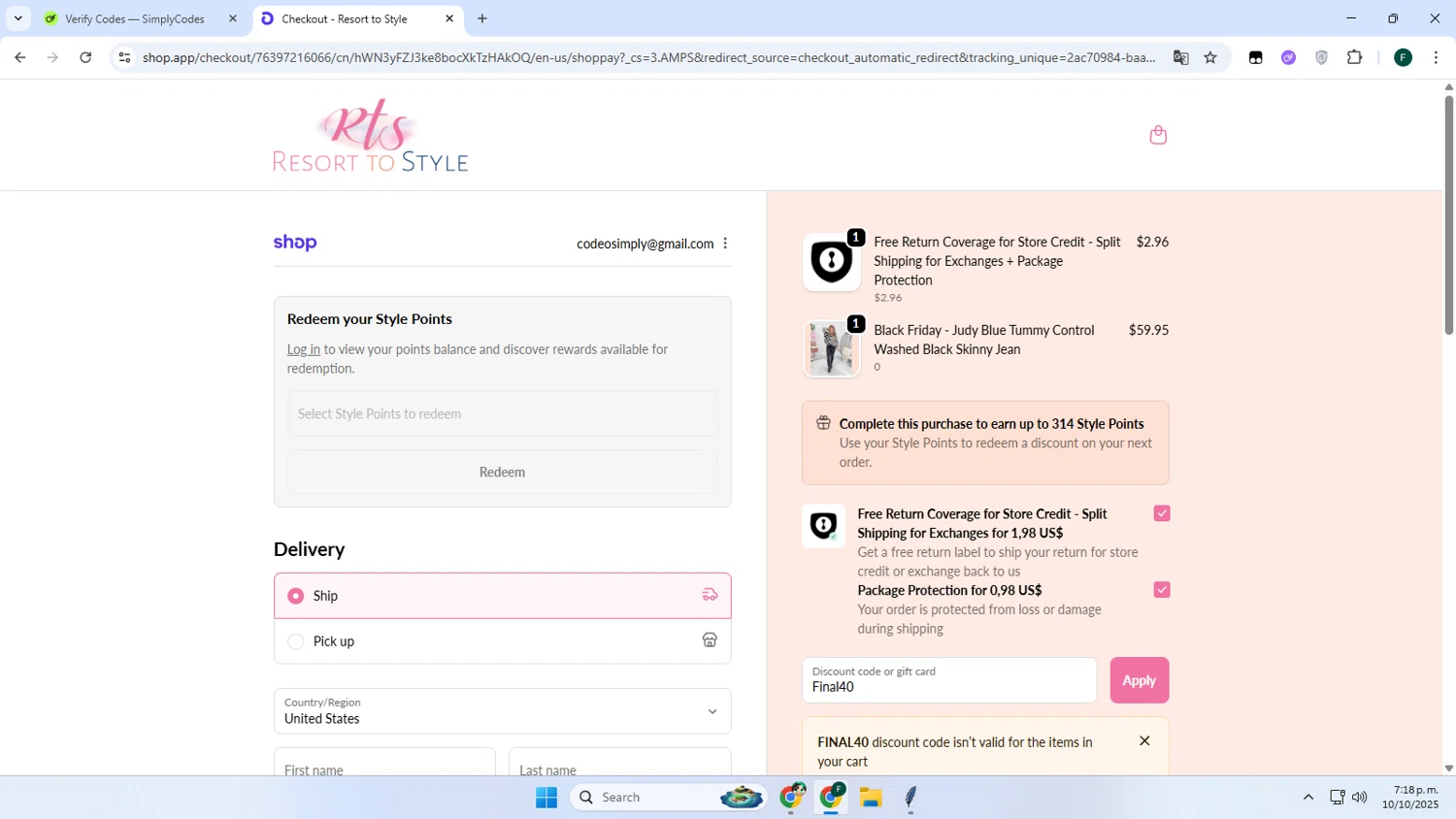Click the return coverage shield icon beside checkboxes

click(823, 526)
